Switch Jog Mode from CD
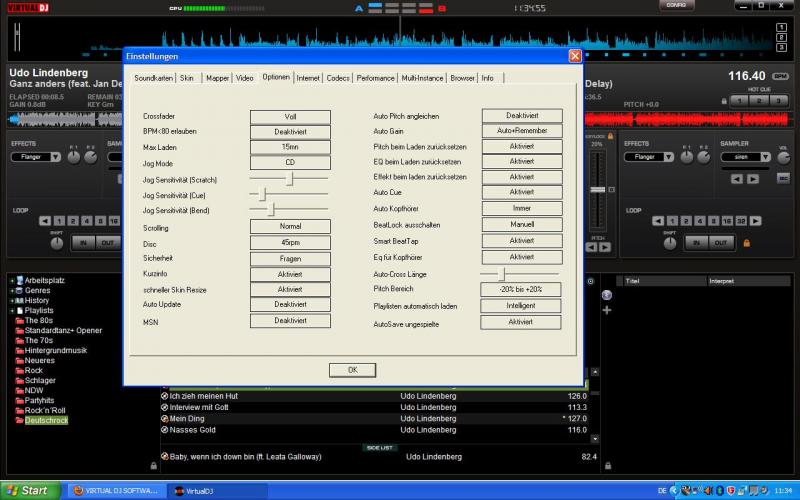 [x=290, y=162]
